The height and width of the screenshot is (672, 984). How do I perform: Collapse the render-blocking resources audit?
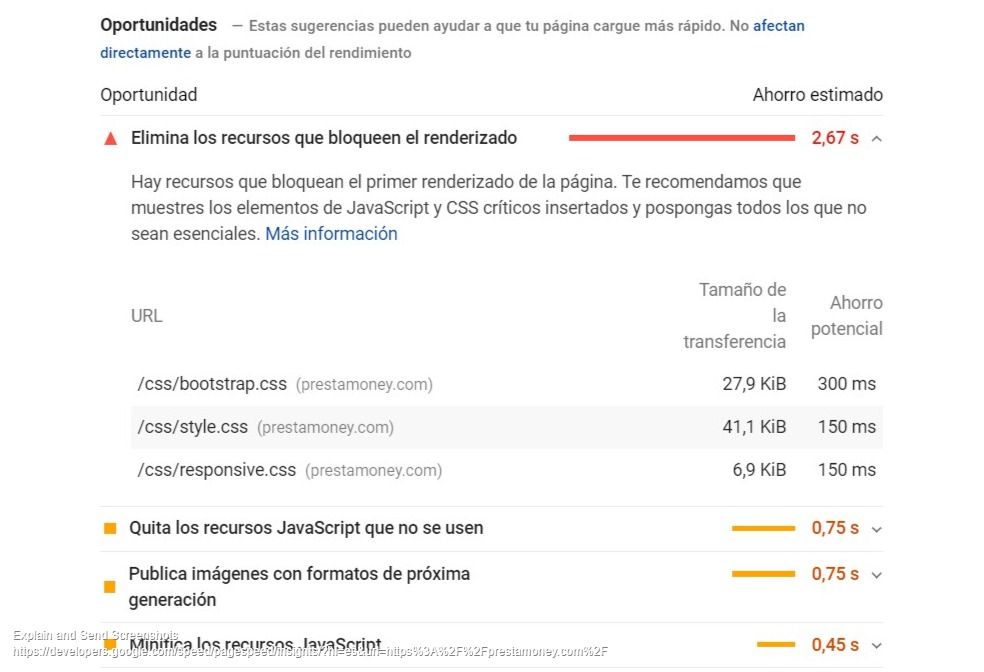point(877,139)
